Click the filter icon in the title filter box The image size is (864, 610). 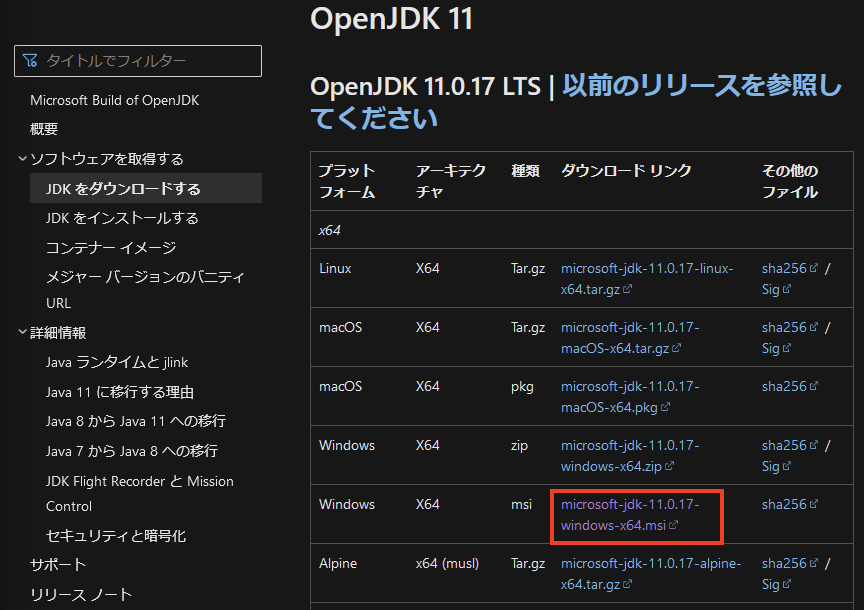point(30,60)
